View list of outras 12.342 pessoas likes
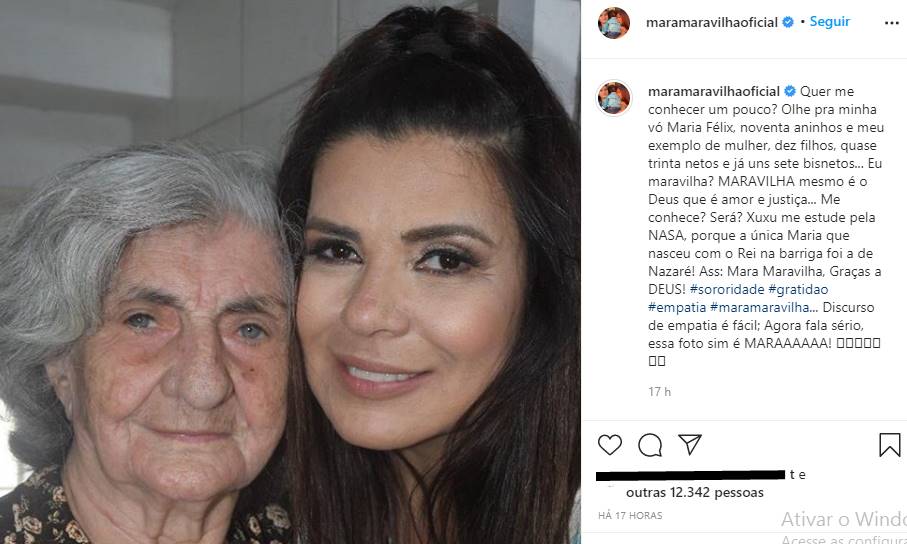 [x=695, y=492]
